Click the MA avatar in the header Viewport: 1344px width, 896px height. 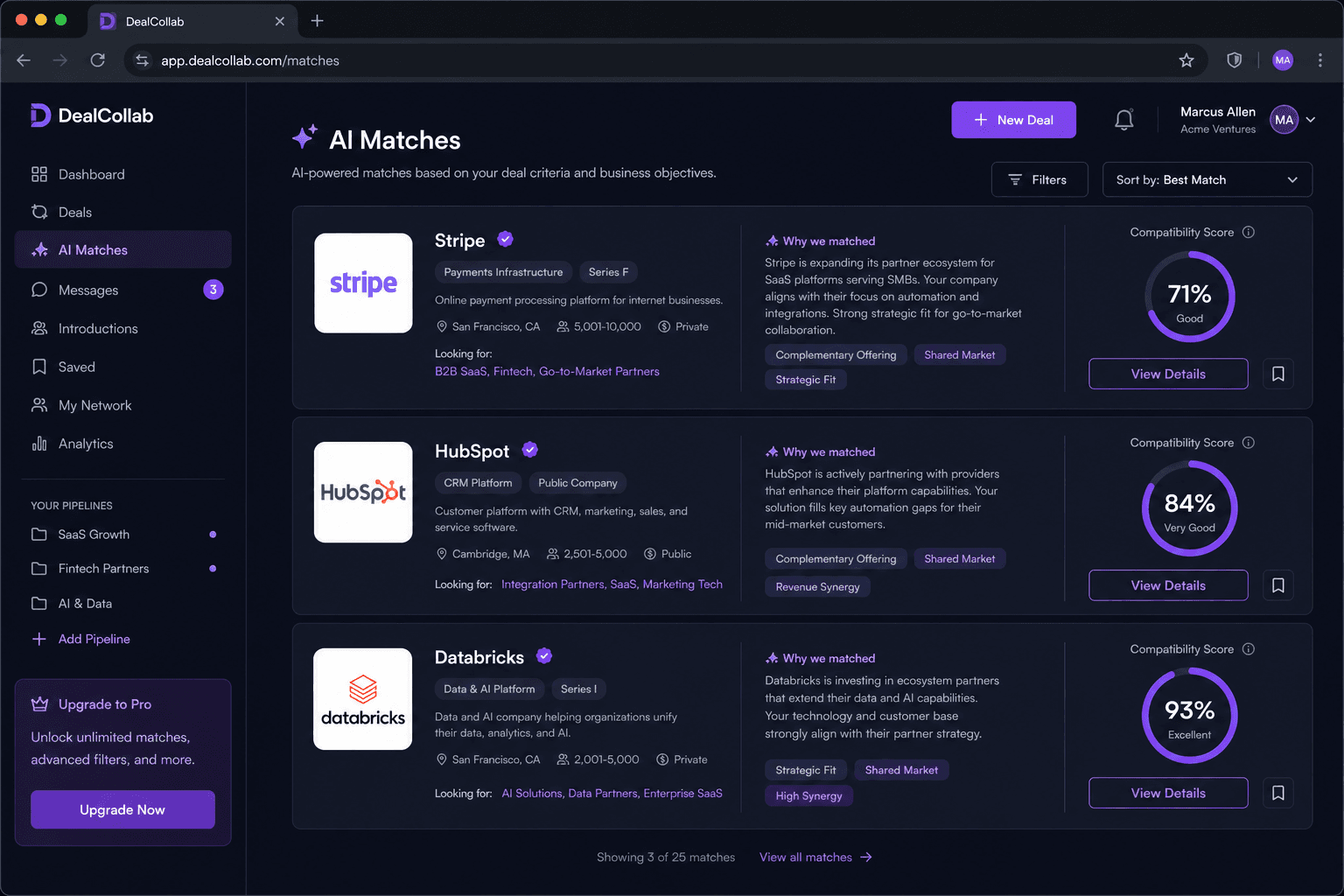click(1284, 120)
